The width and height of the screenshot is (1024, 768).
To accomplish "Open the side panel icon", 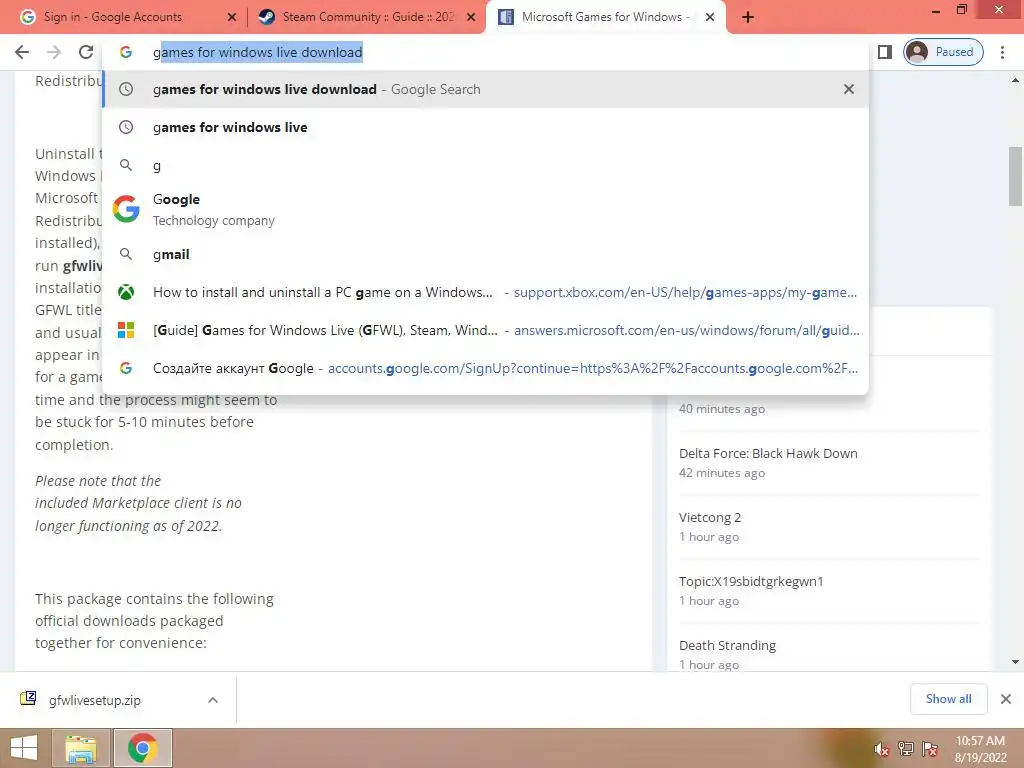I will [885, 52].
